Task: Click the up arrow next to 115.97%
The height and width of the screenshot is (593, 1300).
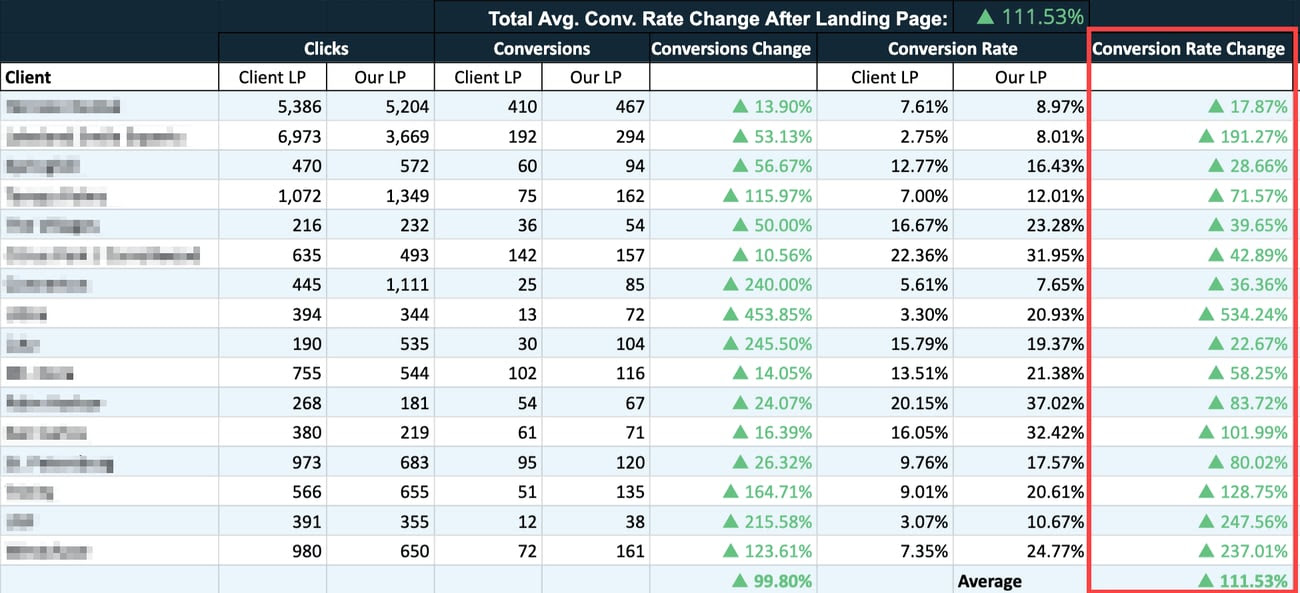Action: pyautogui.click(x=731, y=196)
